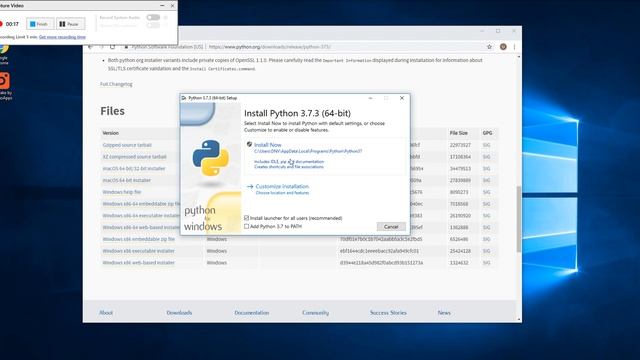Image resolution: width=640 pixels, height=360 pixels.
Task: Click the File Size column header
Action: [x=459, y=133]
